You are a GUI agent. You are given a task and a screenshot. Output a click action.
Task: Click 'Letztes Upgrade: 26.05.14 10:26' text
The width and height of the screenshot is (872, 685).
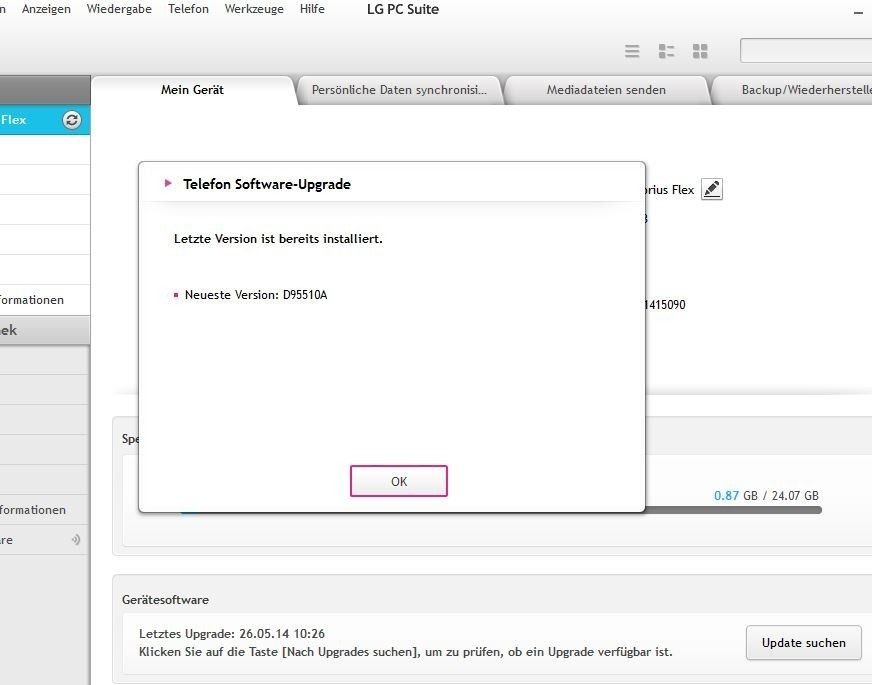[232, 633]
